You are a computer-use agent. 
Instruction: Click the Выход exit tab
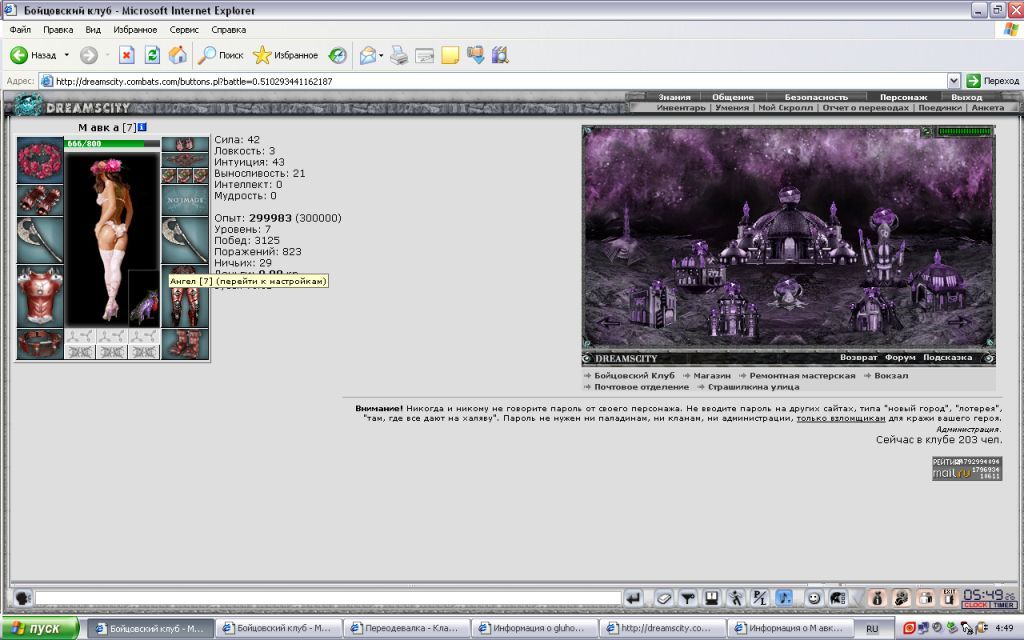(x=967, y=97)
